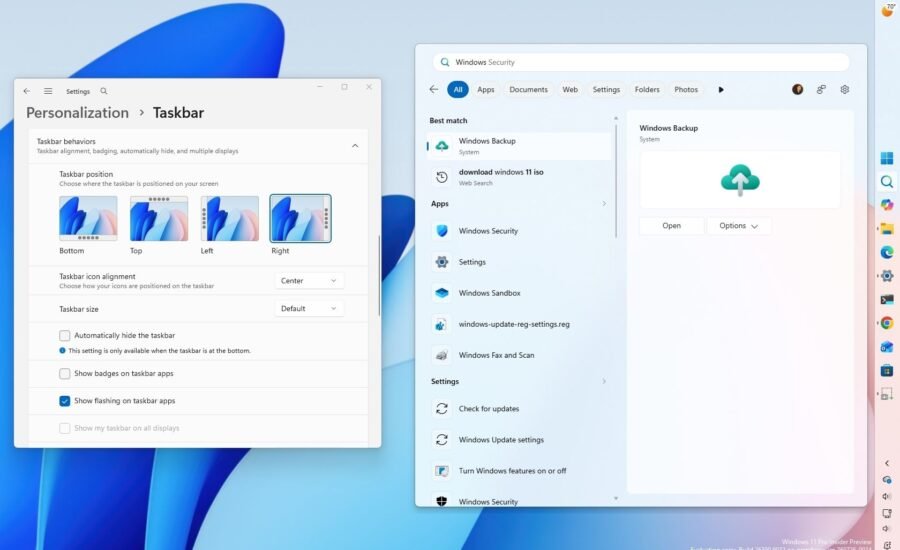The width and height of the screenshot is (900, 550).
Task: Open the Settings app result
Action: point(519,262)
